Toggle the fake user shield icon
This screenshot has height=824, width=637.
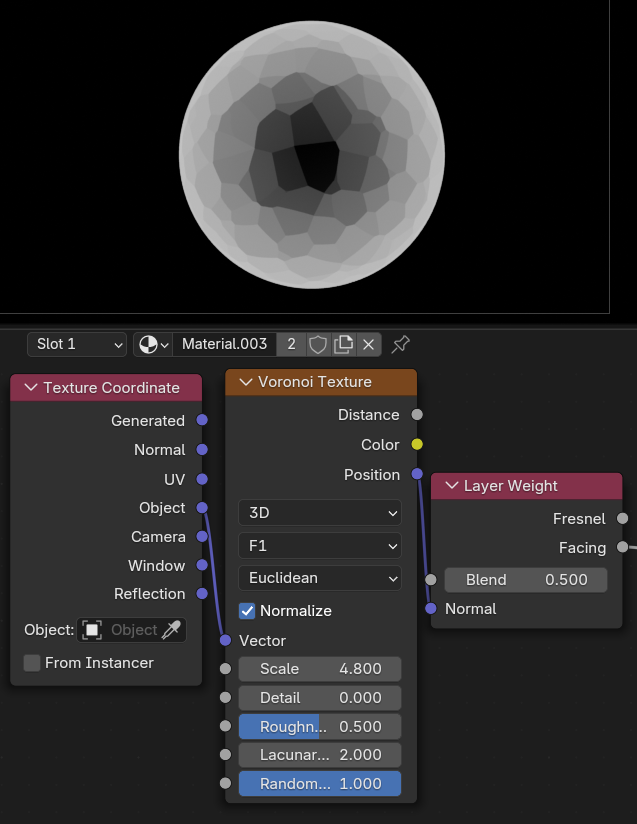coord(318,344)
